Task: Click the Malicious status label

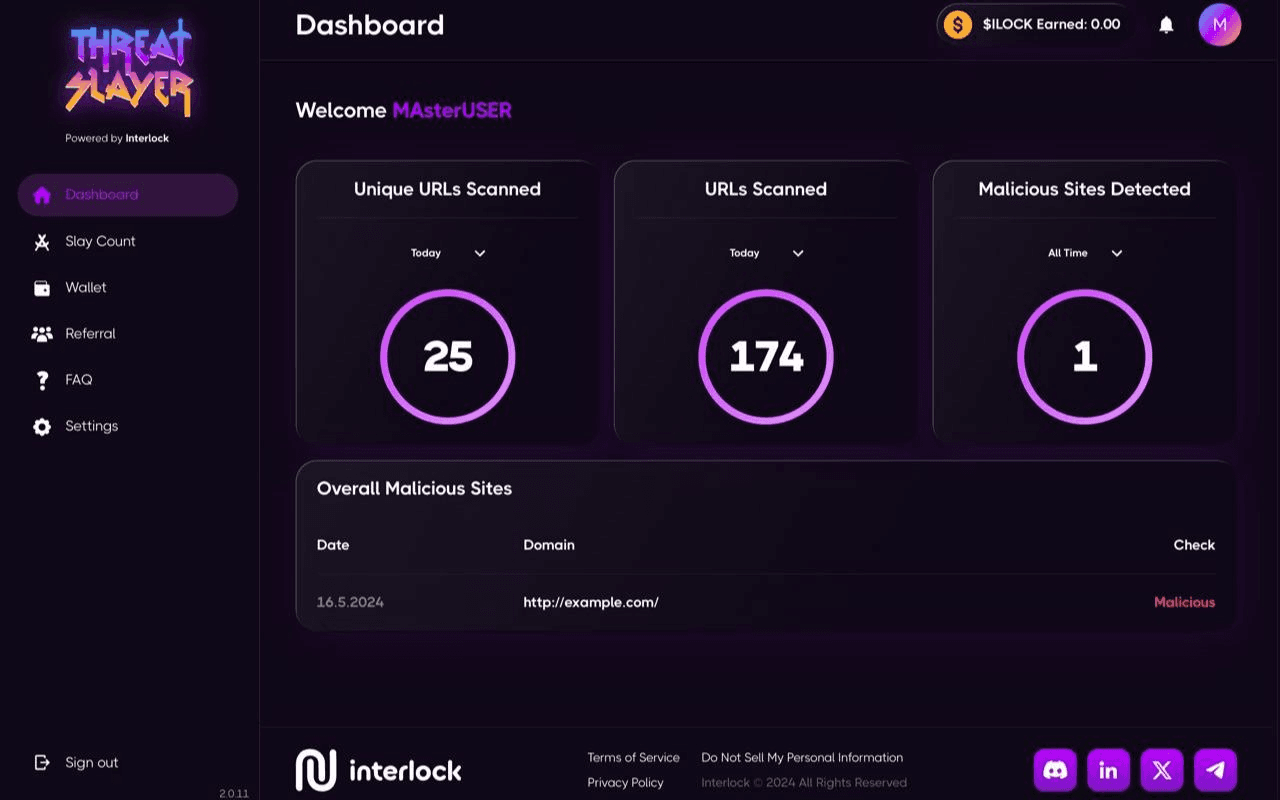Action: coord(1184,602)
